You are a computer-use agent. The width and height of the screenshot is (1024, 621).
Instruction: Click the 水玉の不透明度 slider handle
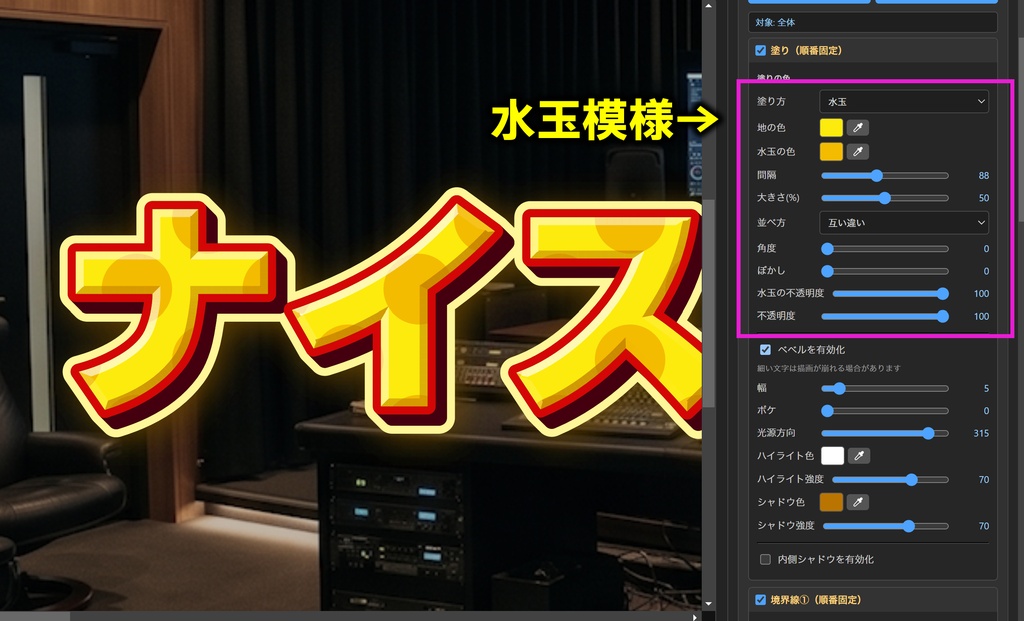point(942,294)
